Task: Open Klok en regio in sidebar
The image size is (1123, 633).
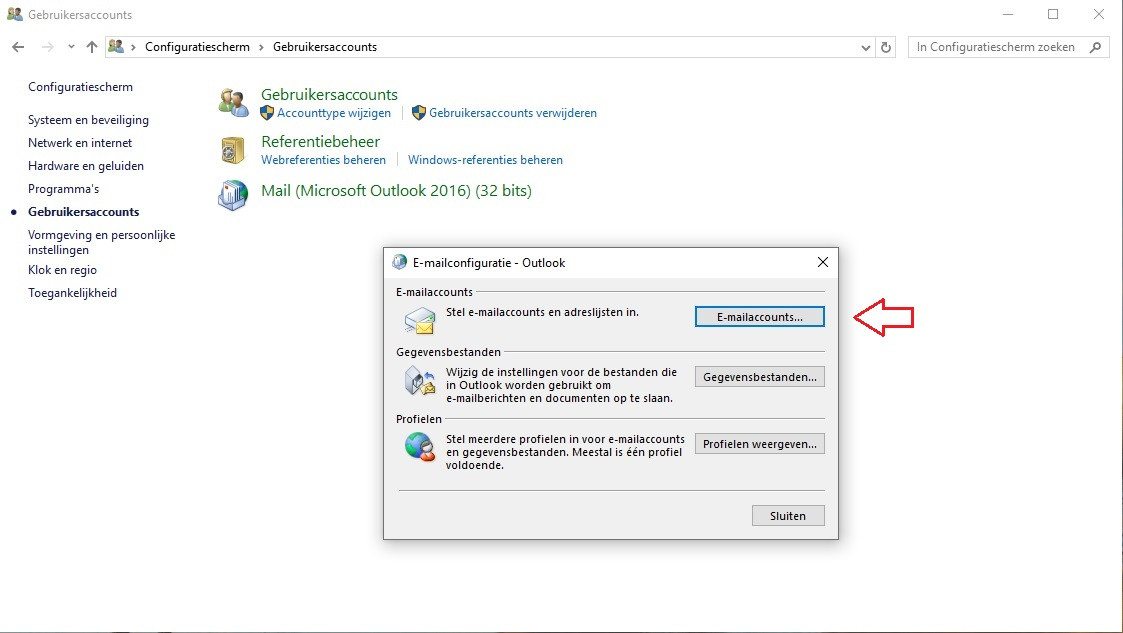Action: pyautogui.click(x=62, y=270)
